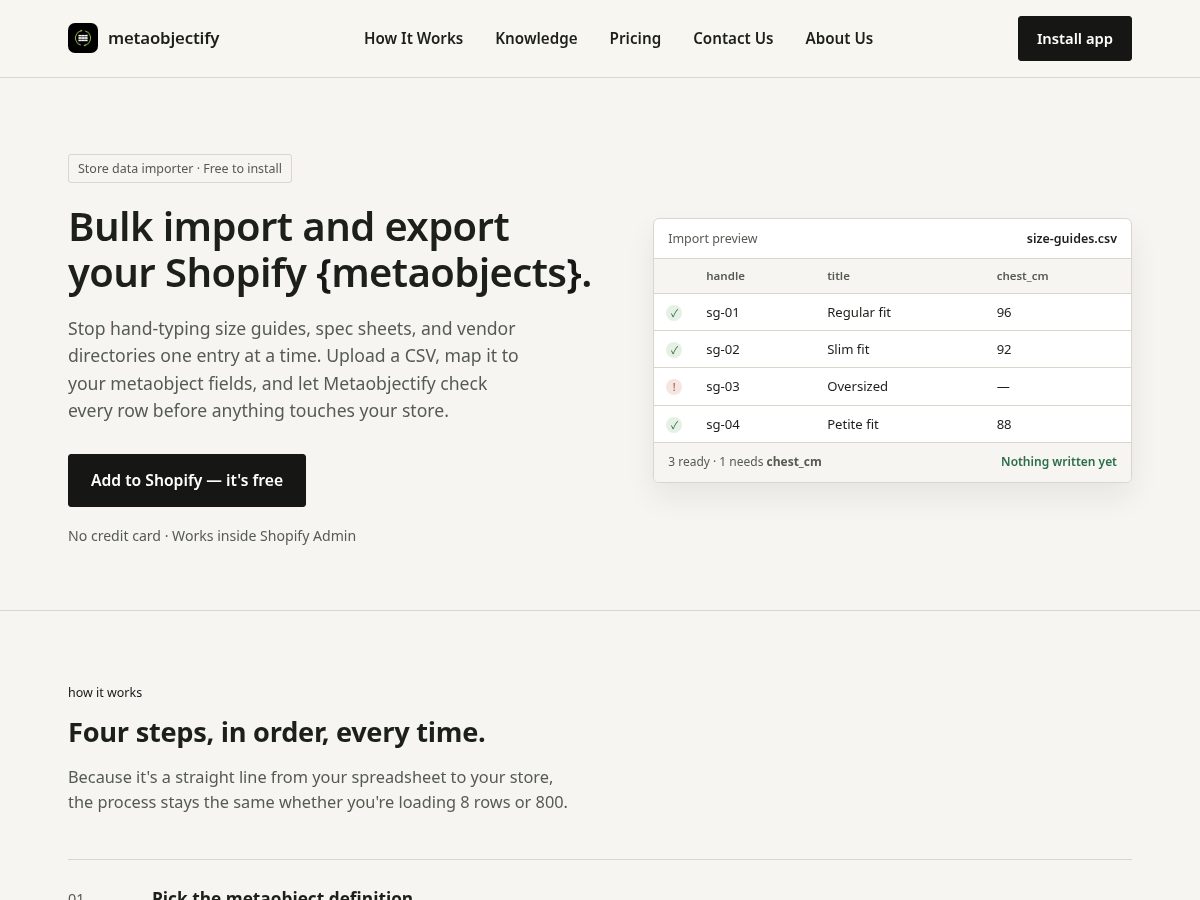1200x900 pixels.
Task: Click the Four steps, in order heading
Action: (x=277, y=733)
